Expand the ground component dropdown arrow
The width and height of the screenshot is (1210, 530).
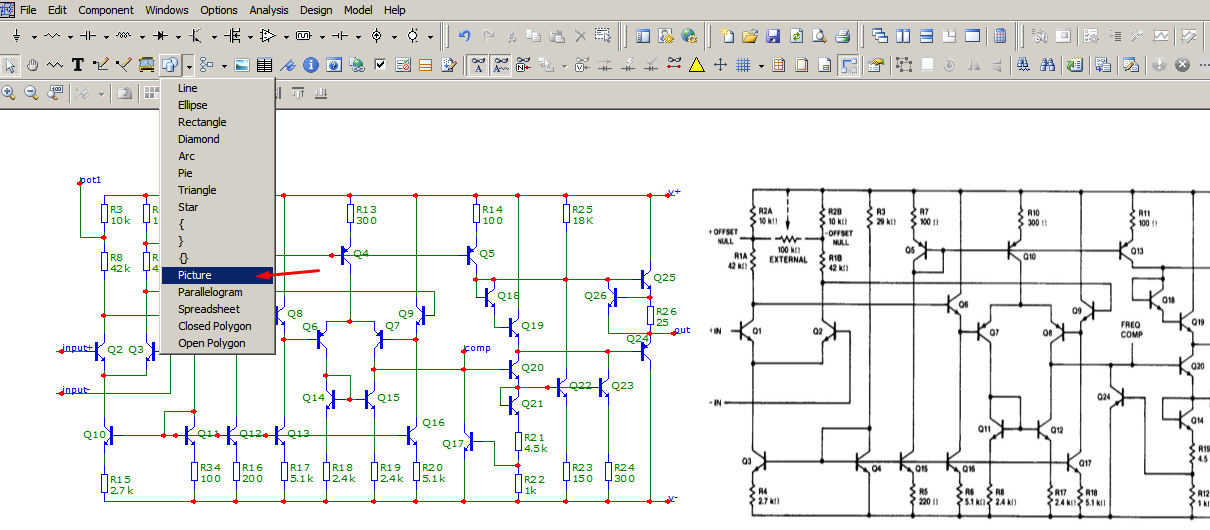[35, 36]
